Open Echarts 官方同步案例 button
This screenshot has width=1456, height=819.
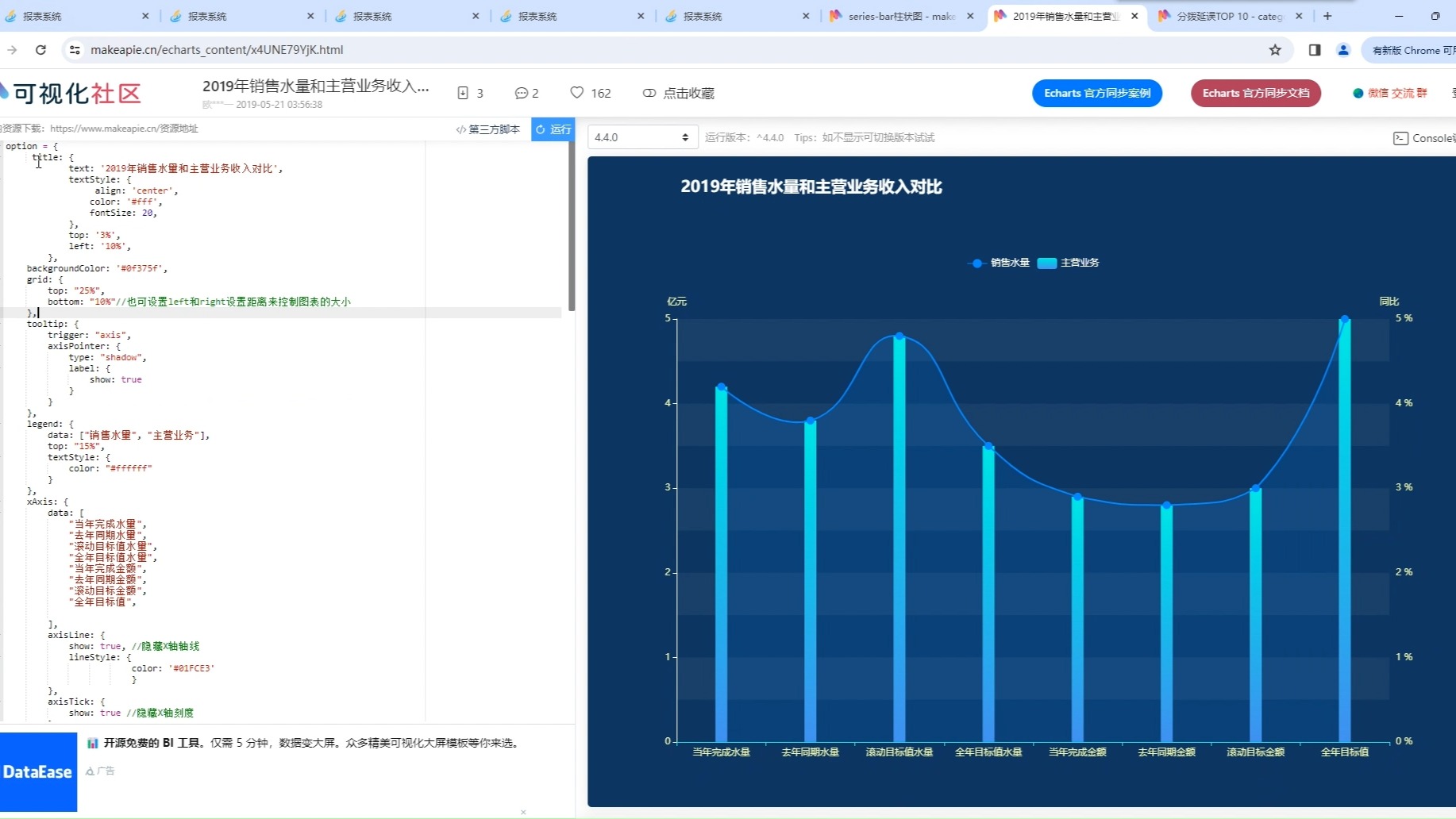[x=1097, y=93]
